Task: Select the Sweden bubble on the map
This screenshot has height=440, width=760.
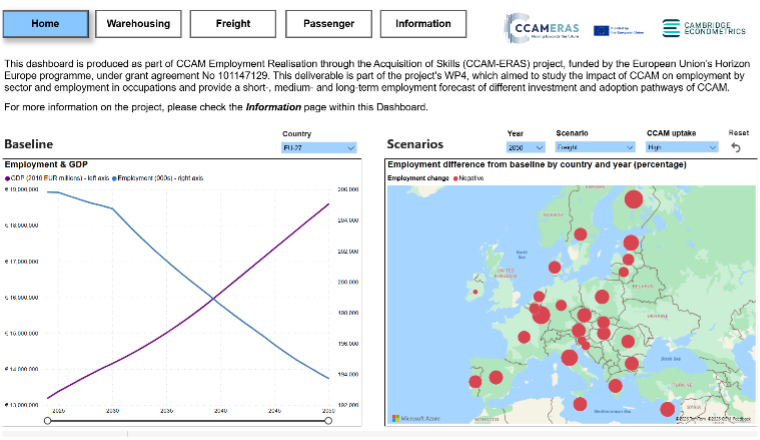Action: 581,235
